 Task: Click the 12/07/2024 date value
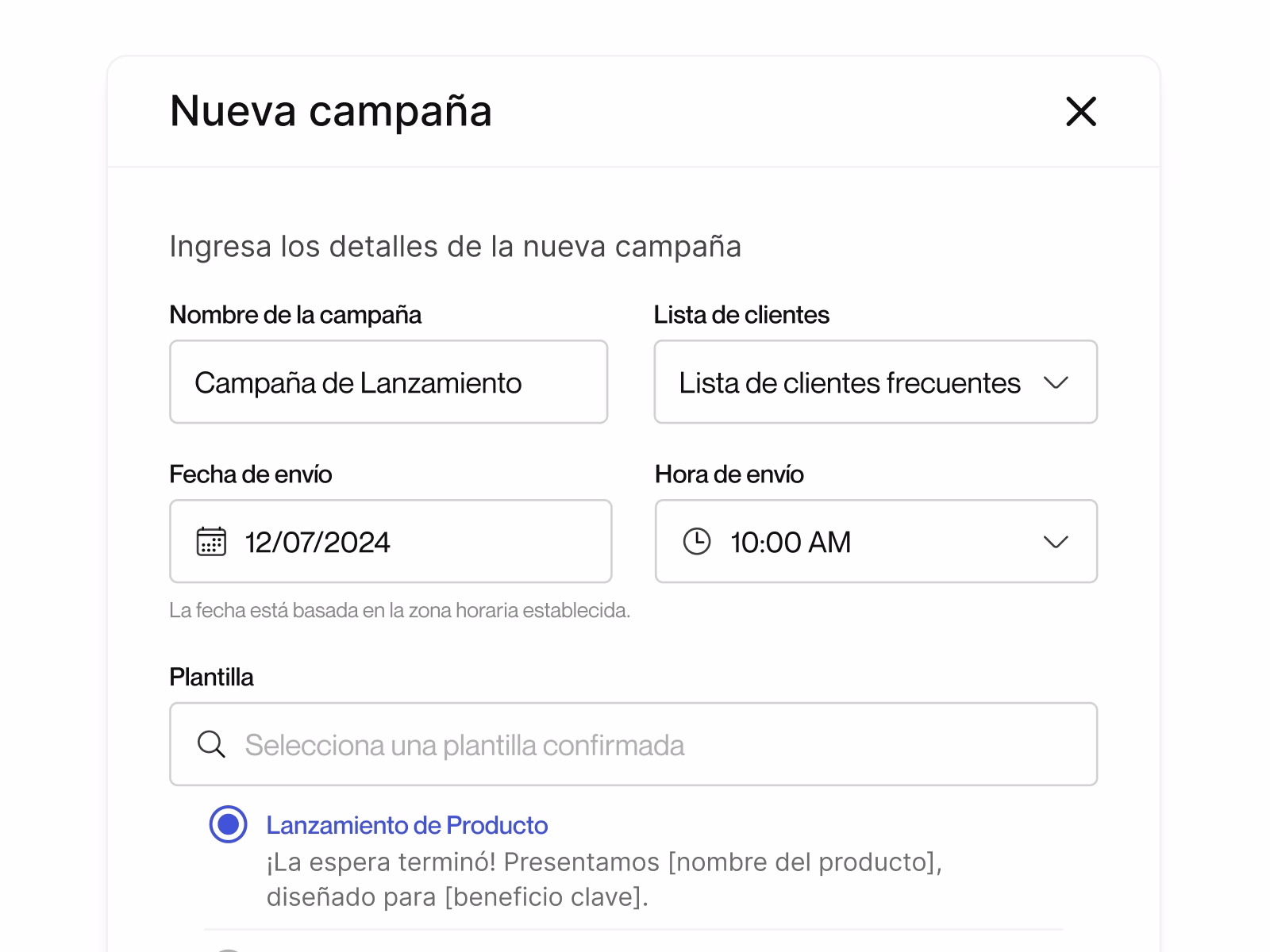[317, 543]
